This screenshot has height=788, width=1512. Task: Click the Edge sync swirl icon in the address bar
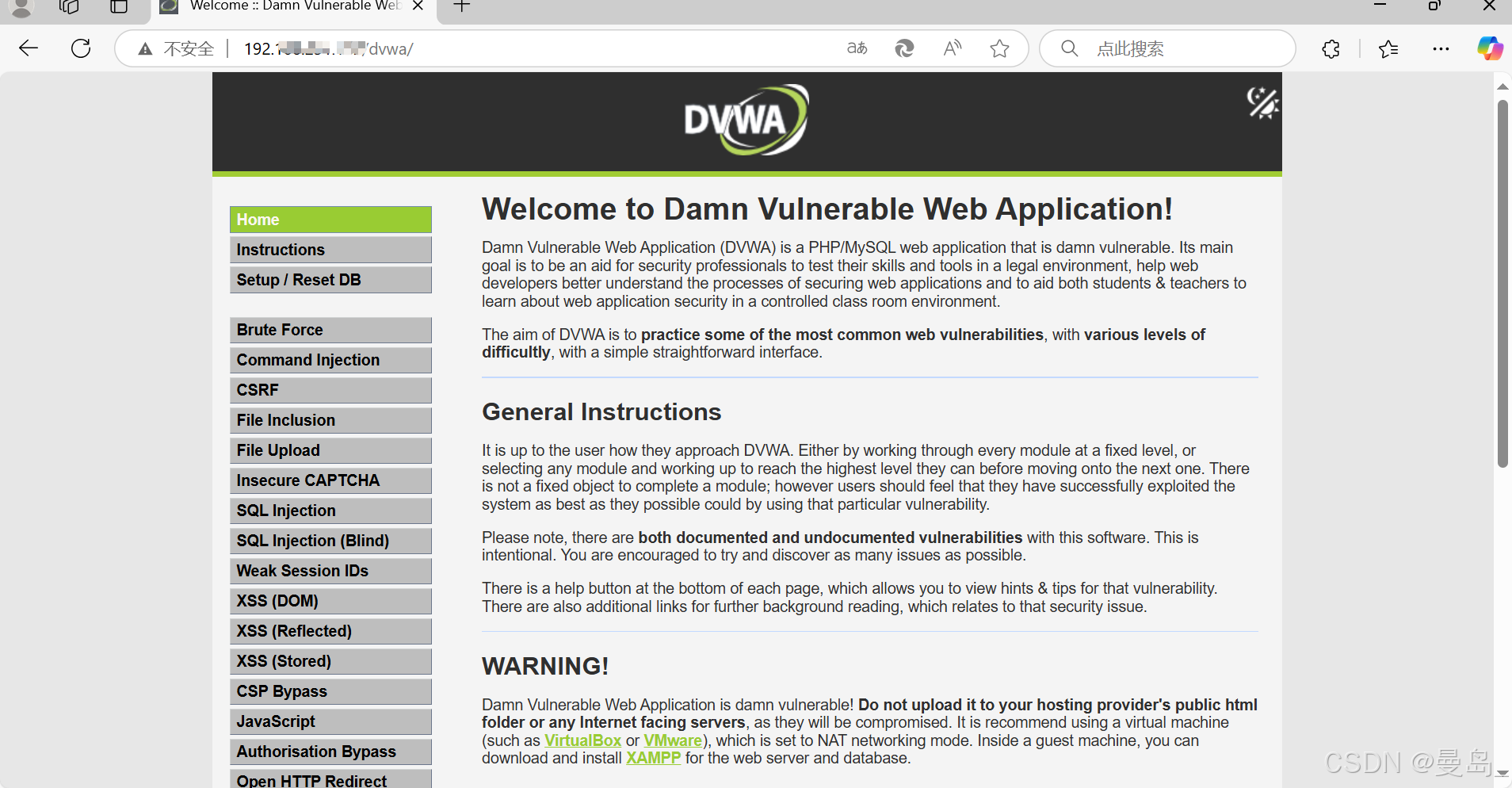904,48
